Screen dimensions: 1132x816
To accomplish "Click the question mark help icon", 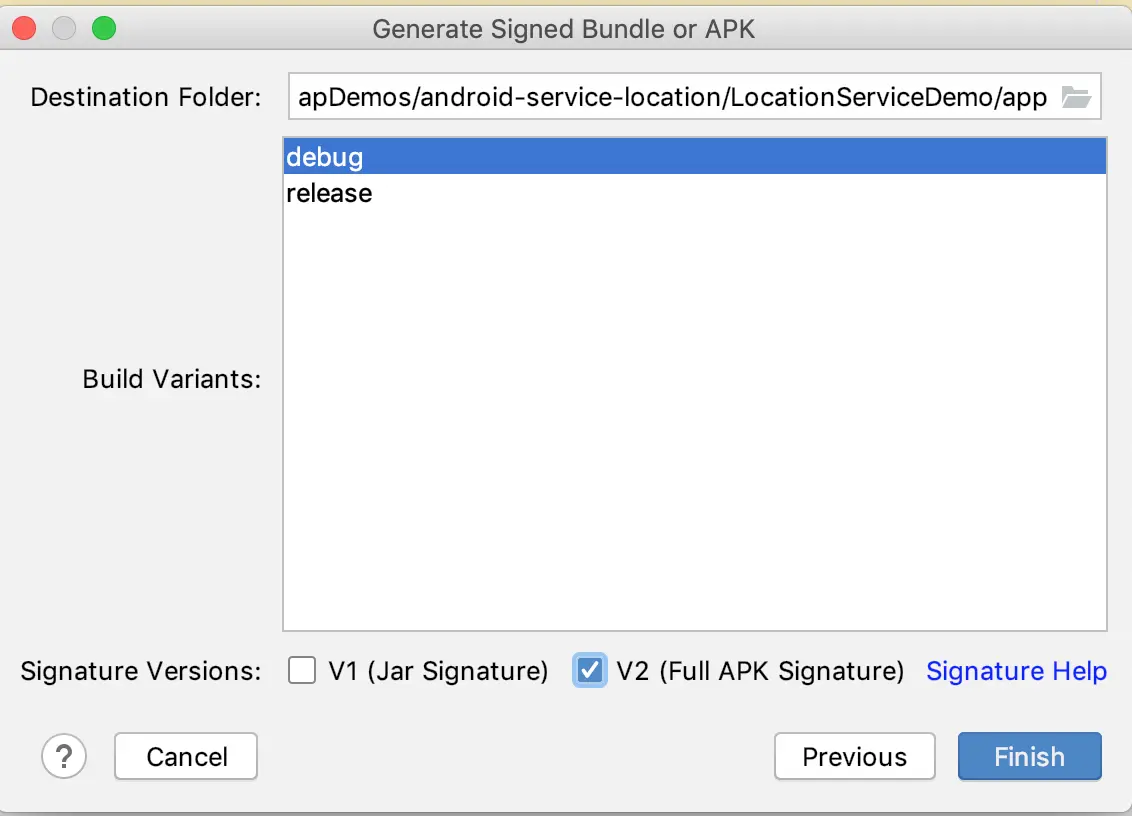I will [x=64, y=755].
